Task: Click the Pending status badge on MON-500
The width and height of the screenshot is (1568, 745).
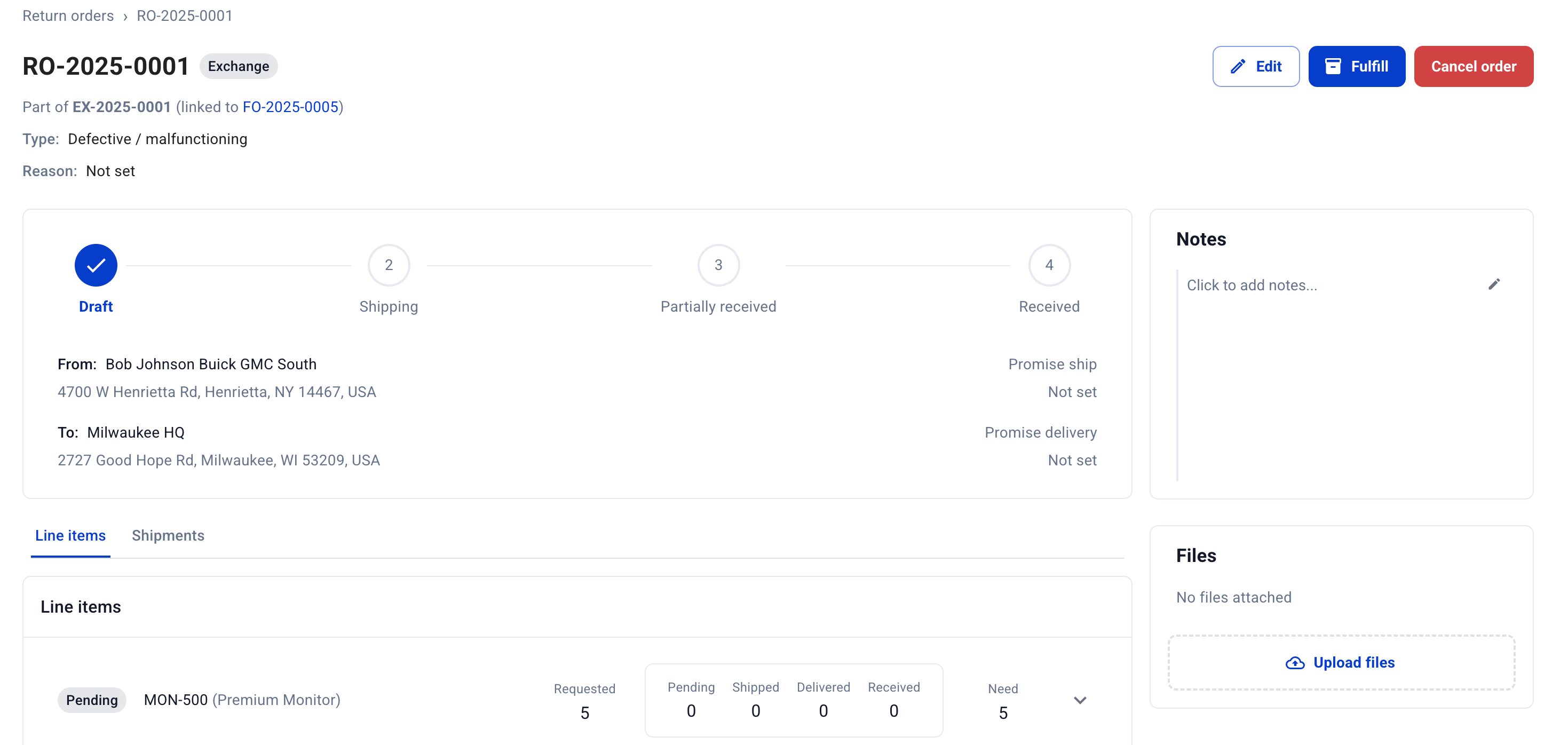Action: tap(92, 700)
